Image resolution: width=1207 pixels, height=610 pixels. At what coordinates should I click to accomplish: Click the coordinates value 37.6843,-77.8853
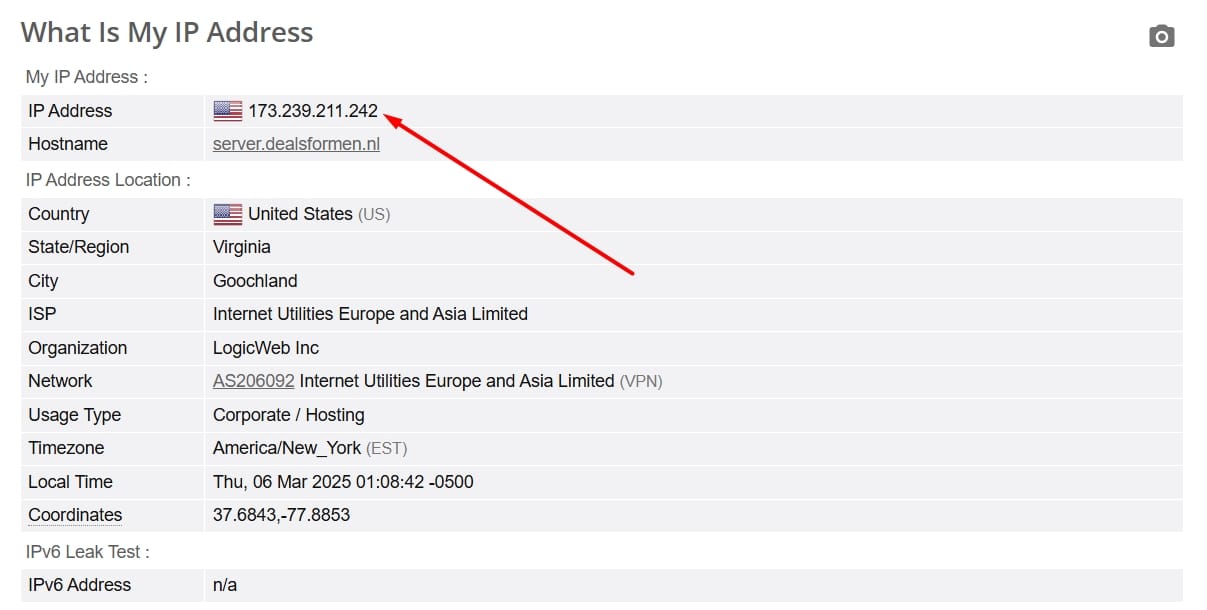point(282,515)
